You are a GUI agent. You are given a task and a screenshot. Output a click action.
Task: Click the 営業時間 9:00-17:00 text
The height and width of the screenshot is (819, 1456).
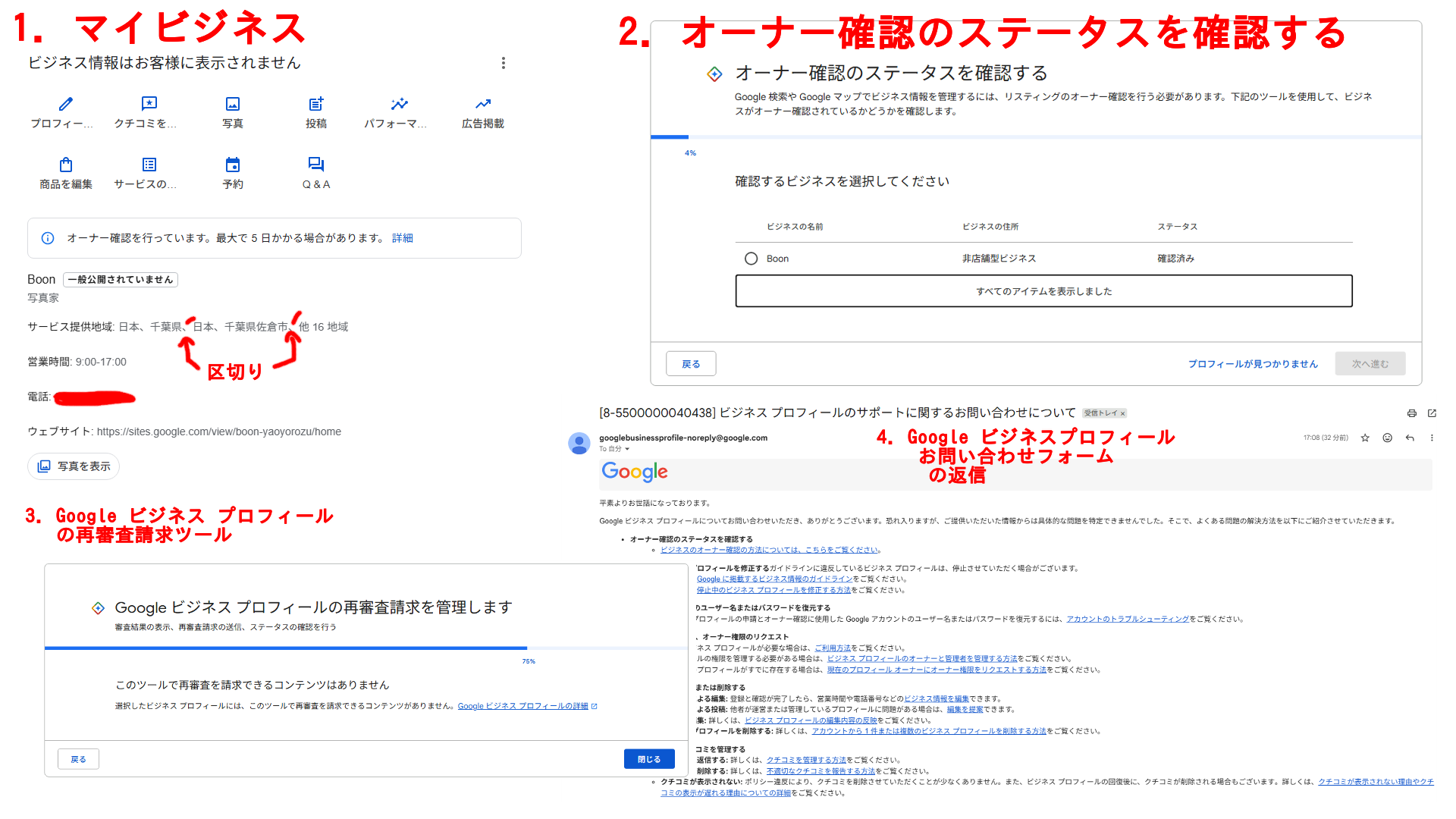tap(77, 362)
